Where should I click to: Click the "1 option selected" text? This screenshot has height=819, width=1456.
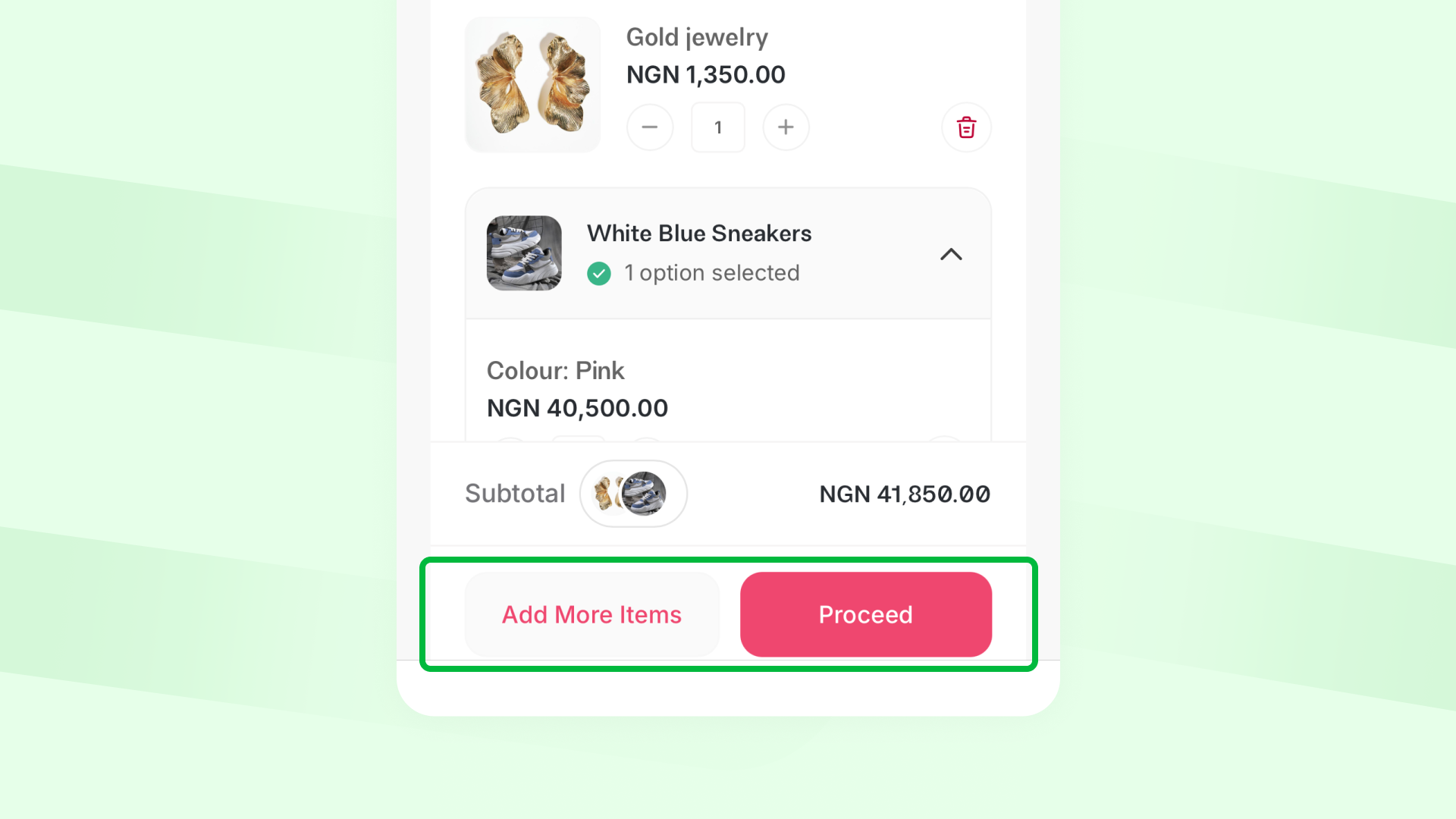[711, 273]
